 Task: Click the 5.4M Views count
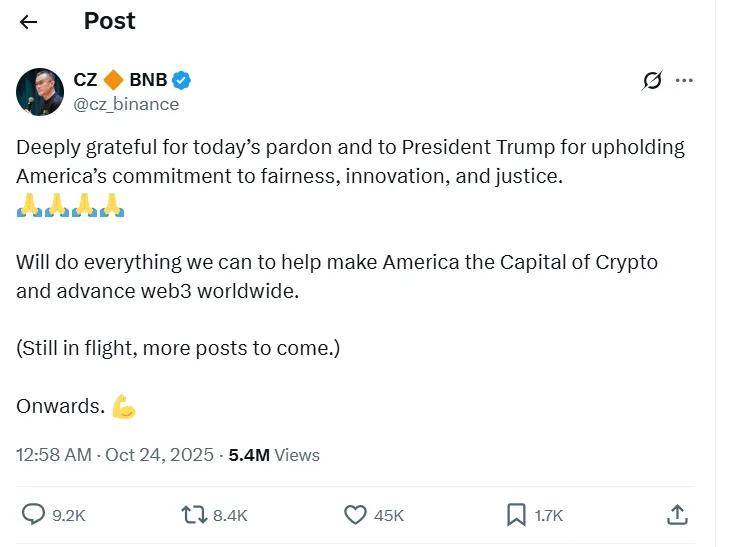click(x=274, y=455)
